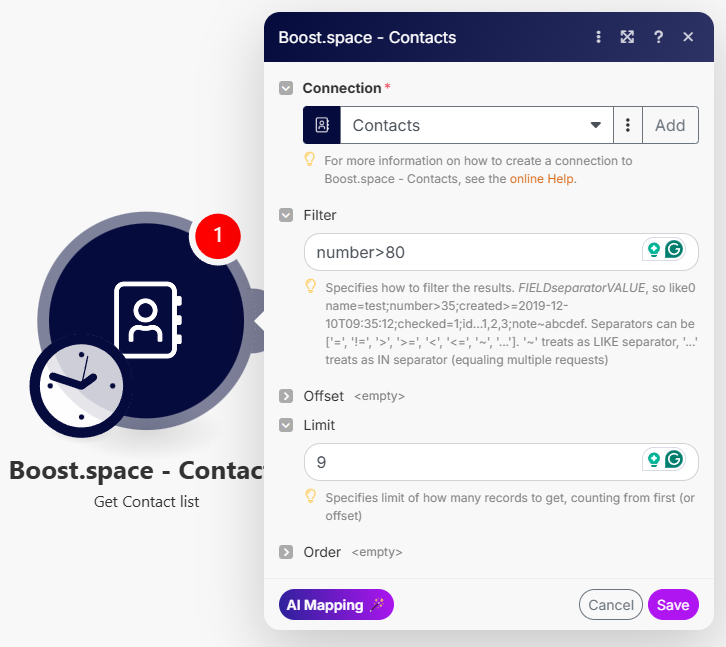The image size is (726, 647).
Task: Open help via the question mark icon
Action: point(658,37)
